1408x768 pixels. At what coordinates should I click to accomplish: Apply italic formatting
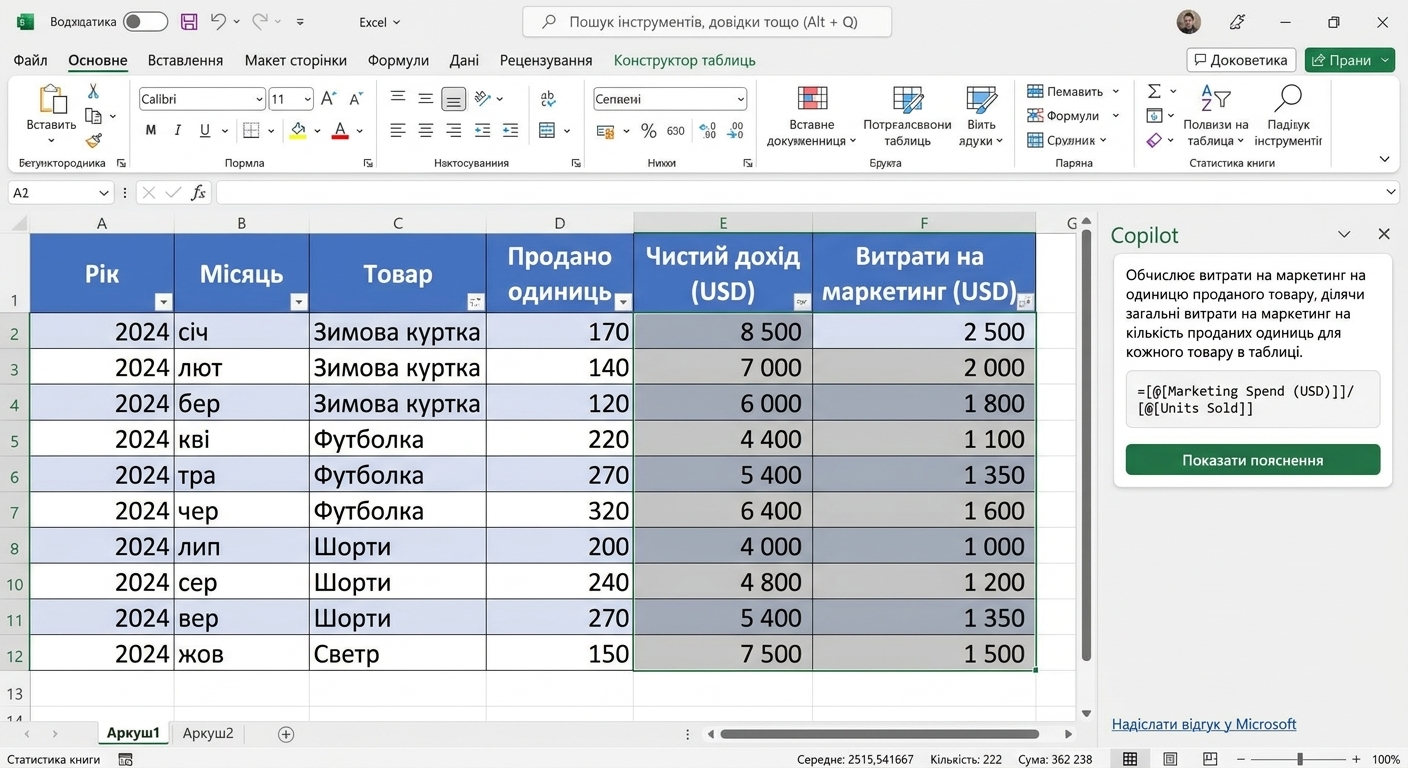pos(178,130)
